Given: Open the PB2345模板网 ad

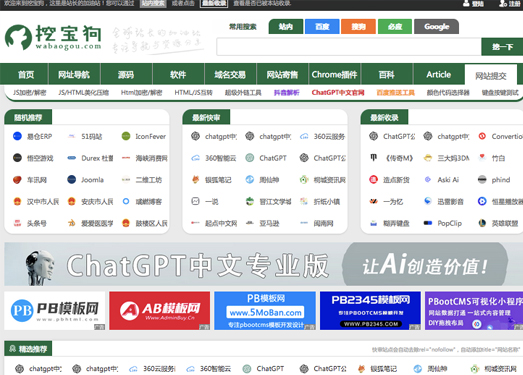Looking at the screenshot, I should (370, 311).
